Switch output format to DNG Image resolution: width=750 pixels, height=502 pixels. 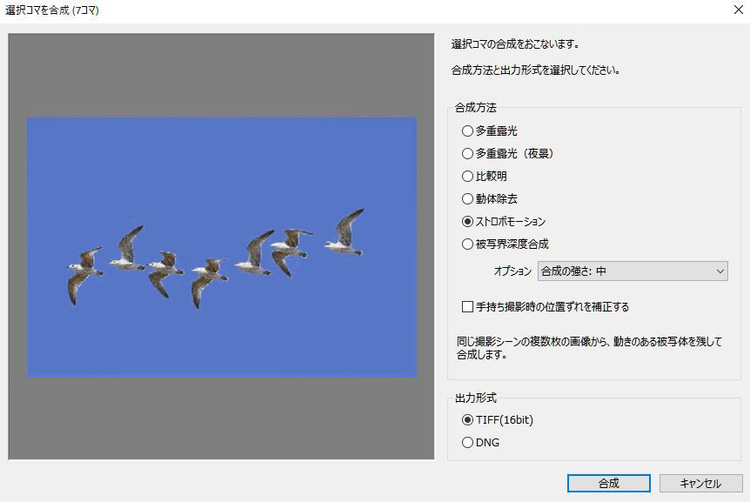tap(467, 442)
